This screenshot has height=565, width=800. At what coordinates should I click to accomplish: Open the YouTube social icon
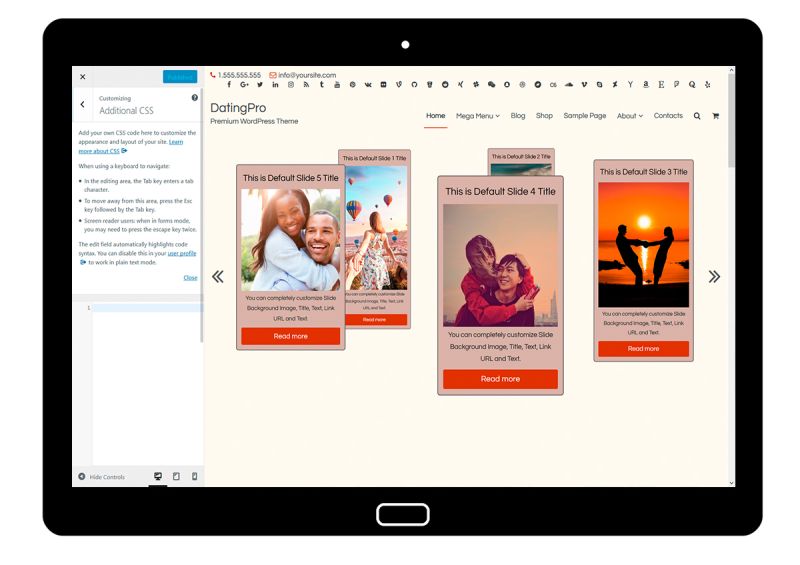pyautogui.click(x=337, y=85)
